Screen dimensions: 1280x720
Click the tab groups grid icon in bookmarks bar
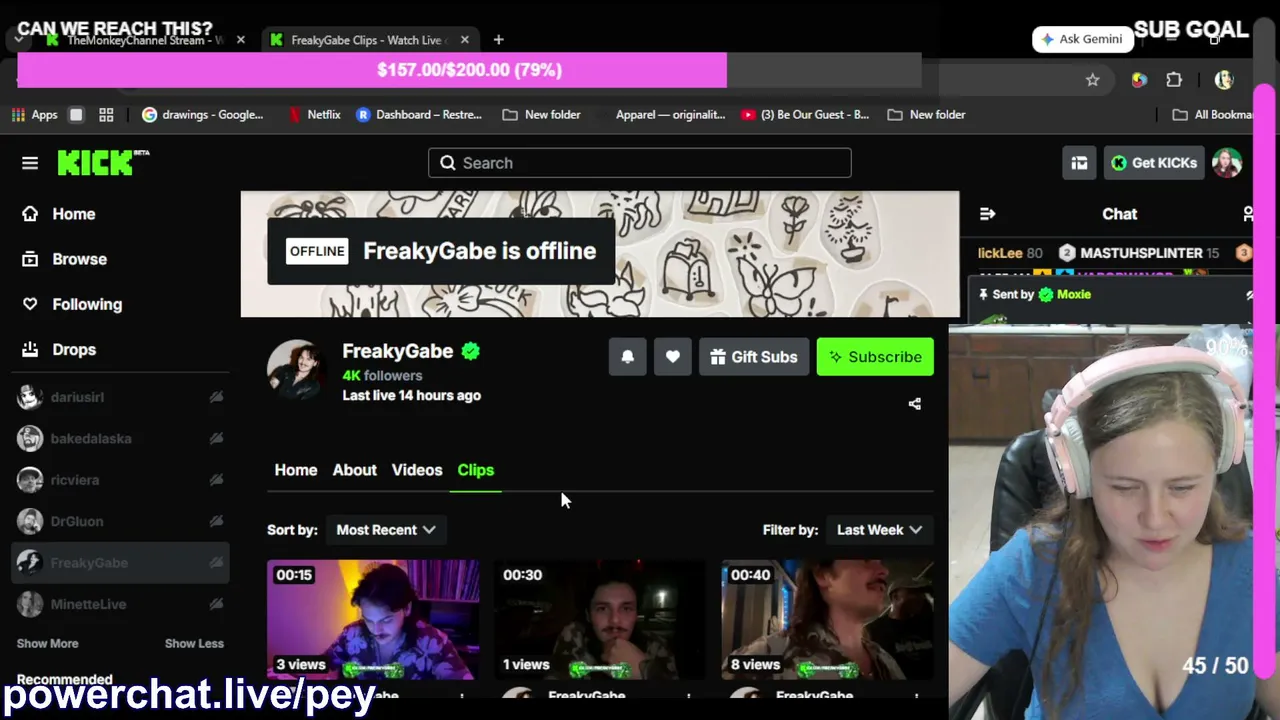point(106,115)
